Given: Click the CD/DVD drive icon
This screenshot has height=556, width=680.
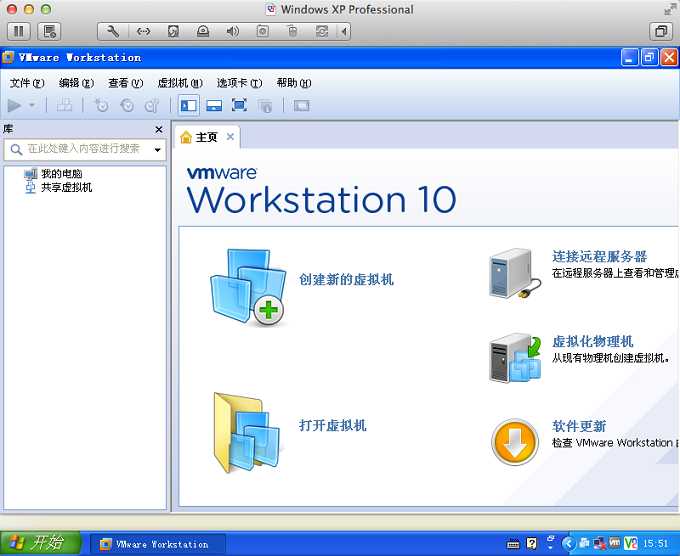Looking at the screenshot, I should pos(203,31).
